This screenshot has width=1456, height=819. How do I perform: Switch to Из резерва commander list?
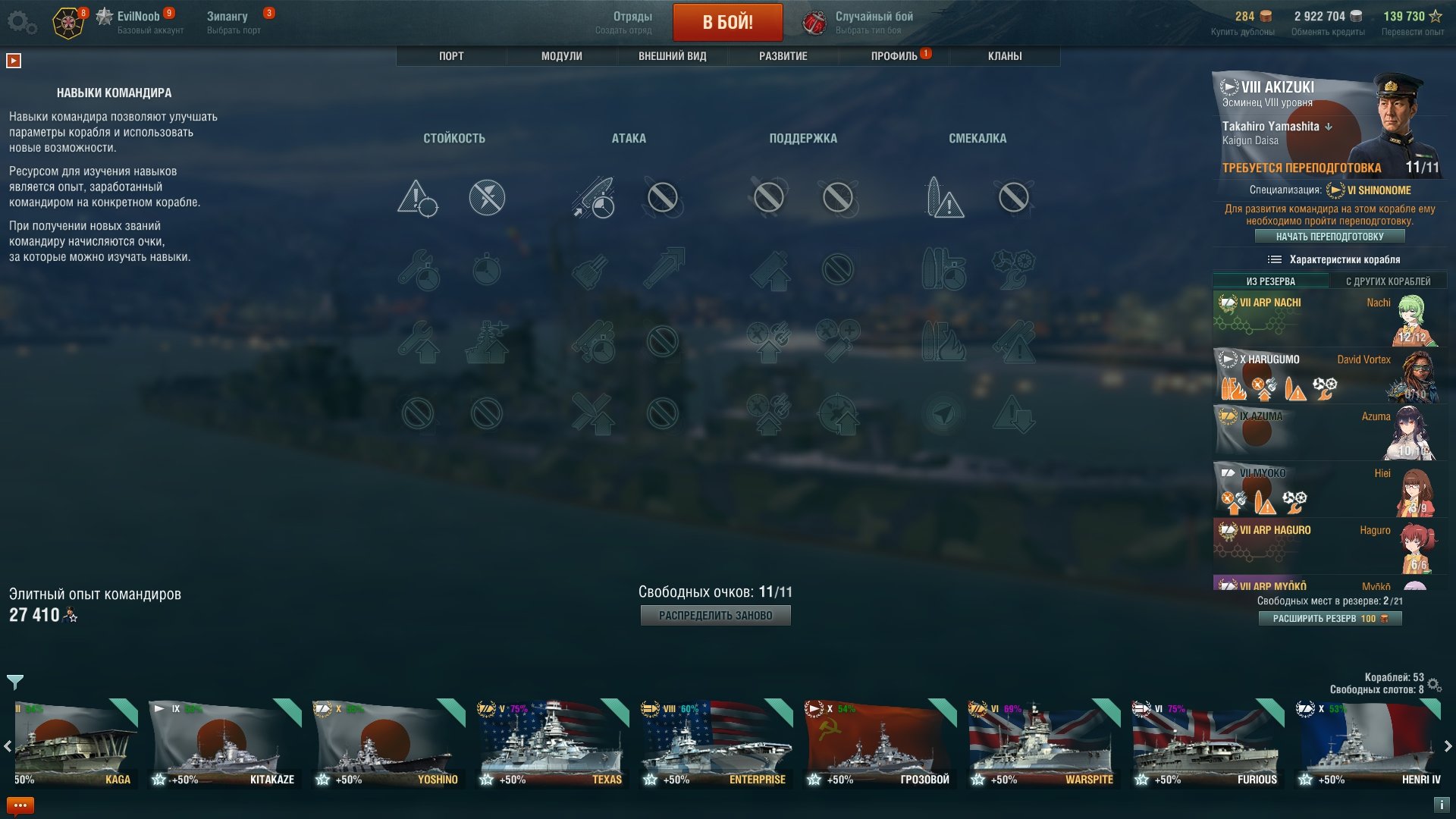[x=1271, y=281]
